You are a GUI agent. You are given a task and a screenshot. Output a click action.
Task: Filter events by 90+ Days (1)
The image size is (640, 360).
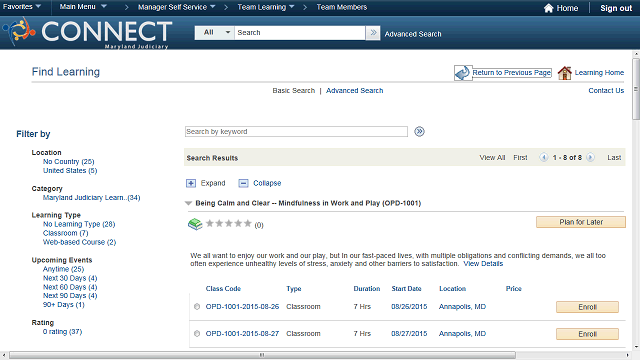point(64,304)
